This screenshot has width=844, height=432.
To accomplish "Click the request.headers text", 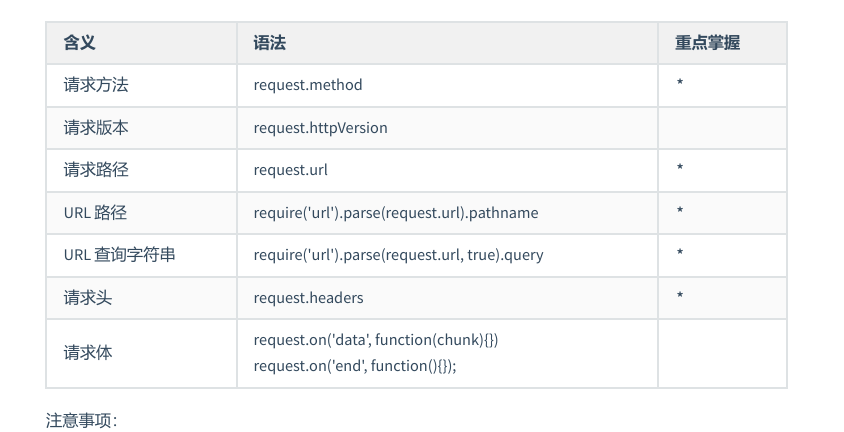I will coord(308,297).
